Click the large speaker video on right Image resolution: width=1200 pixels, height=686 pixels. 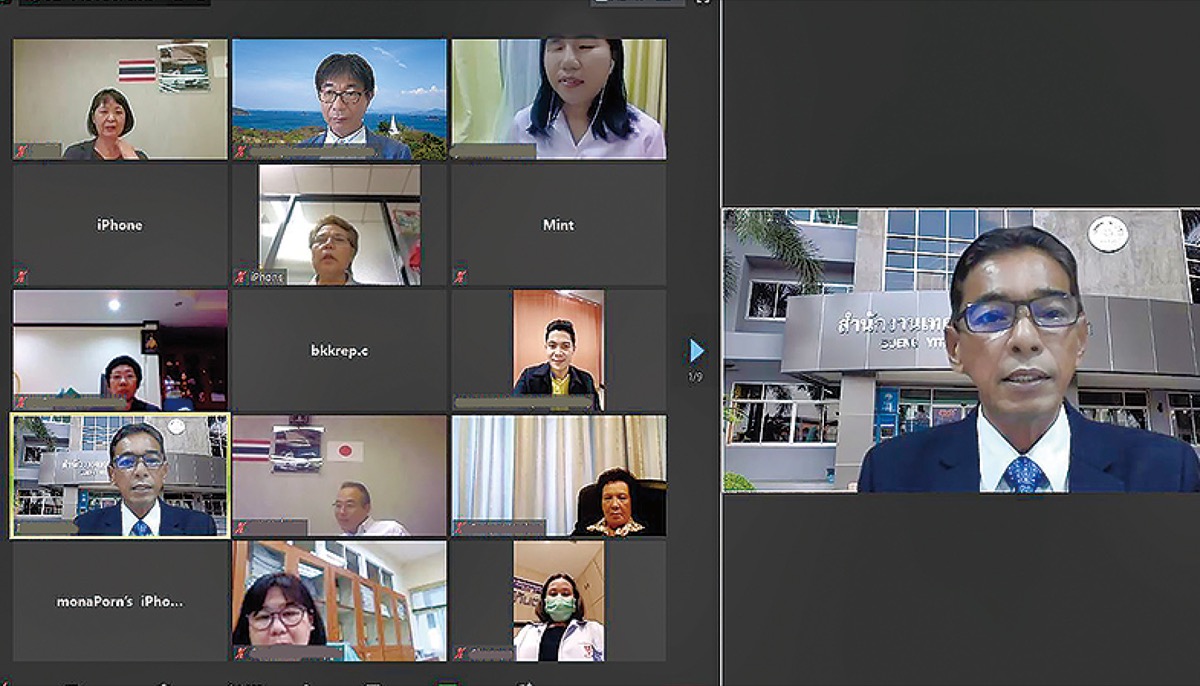tap(960, 350)
